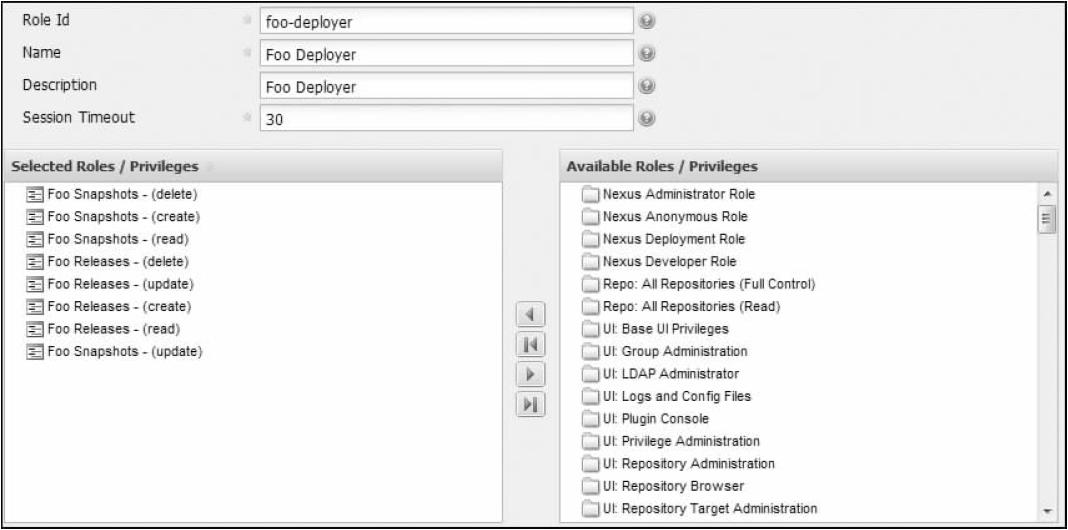Viewport: 1068px width, 530px height.
Task: Click help icon next to Role Id field
Action: pyautogui.click(x=648, y=21)
